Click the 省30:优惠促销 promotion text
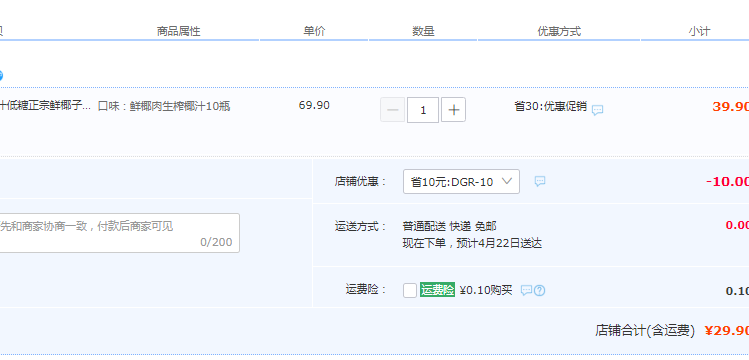 click(550, 106)
